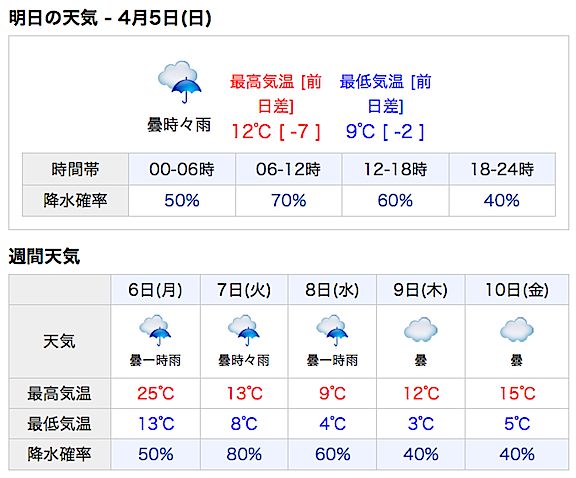Click the weather icon for 8日(水)
Viewport: 576px width, 478px height.
332,330
